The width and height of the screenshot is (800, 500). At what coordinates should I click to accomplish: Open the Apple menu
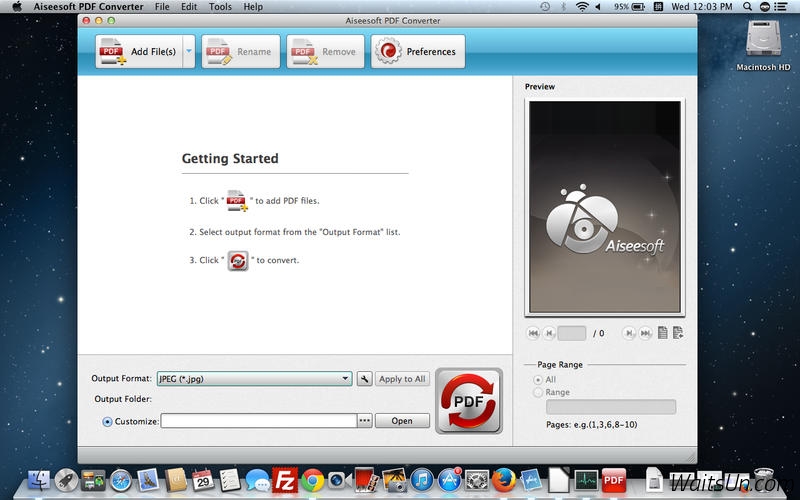tap(17, 7)
